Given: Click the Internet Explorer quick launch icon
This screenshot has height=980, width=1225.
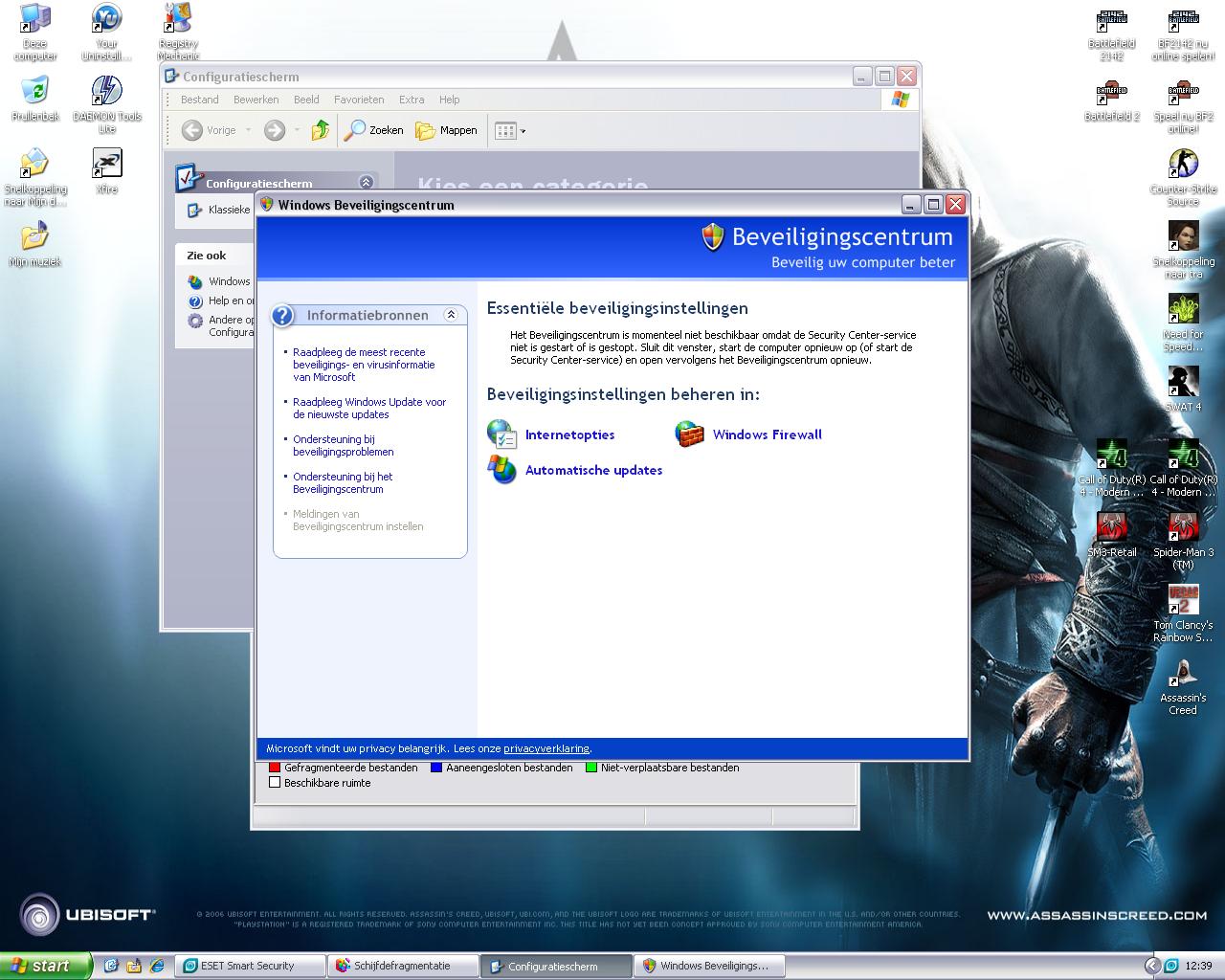Looking at the screenshot, I should click(x=157, y=966).
